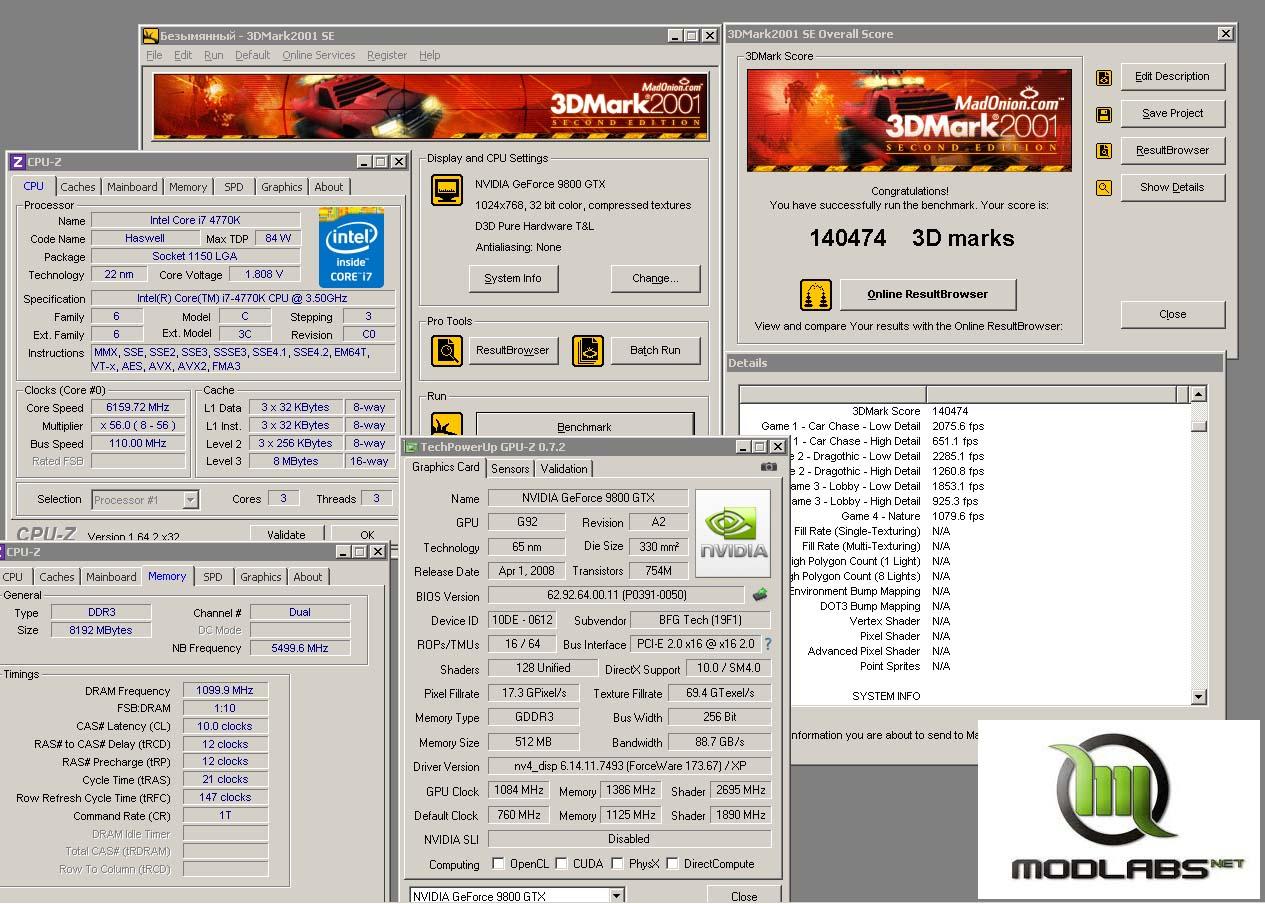Click the Edit Description icon

click(1104, 77)
